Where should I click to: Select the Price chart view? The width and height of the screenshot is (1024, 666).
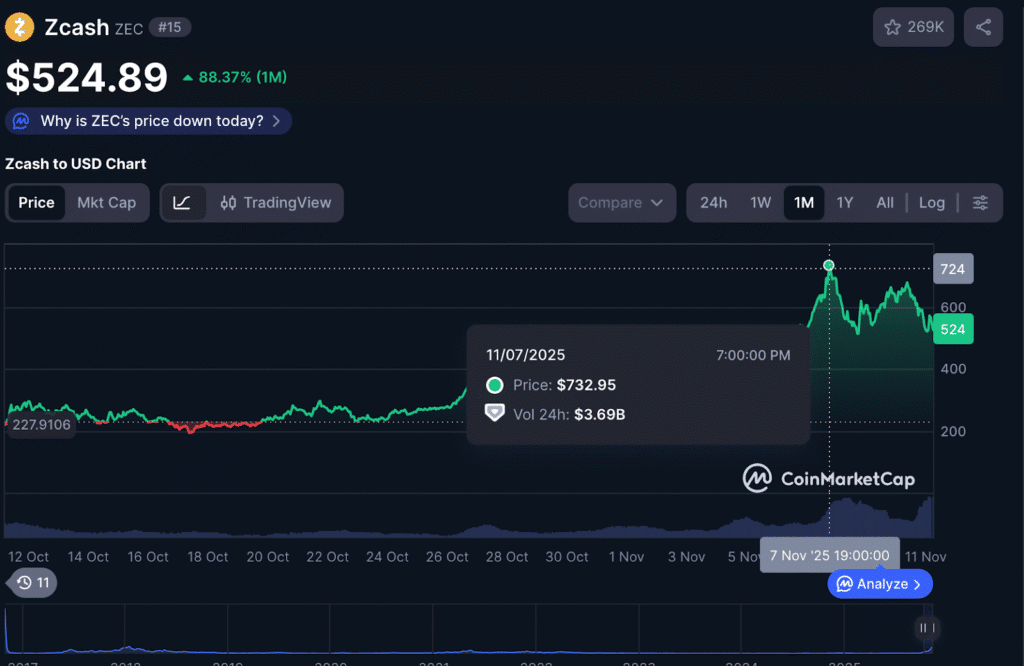37,203
